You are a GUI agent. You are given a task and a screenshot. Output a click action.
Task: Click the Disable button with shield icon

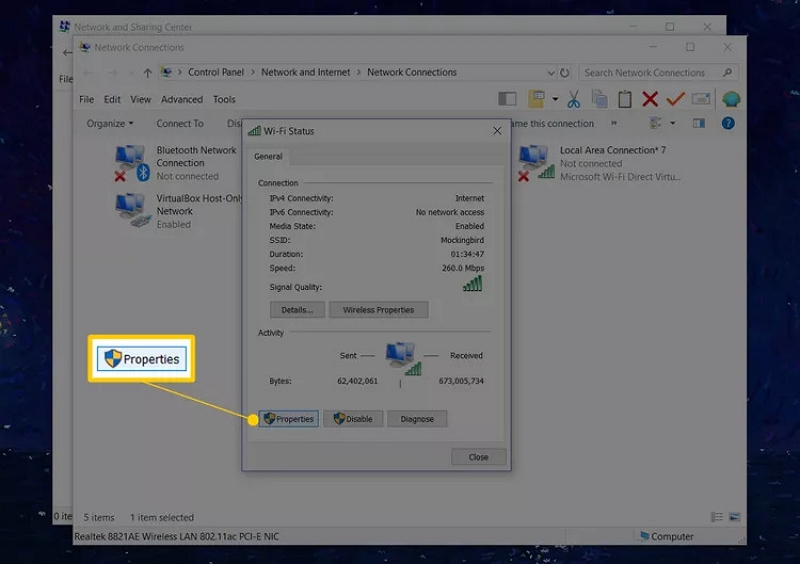click(x=353, y=419)
